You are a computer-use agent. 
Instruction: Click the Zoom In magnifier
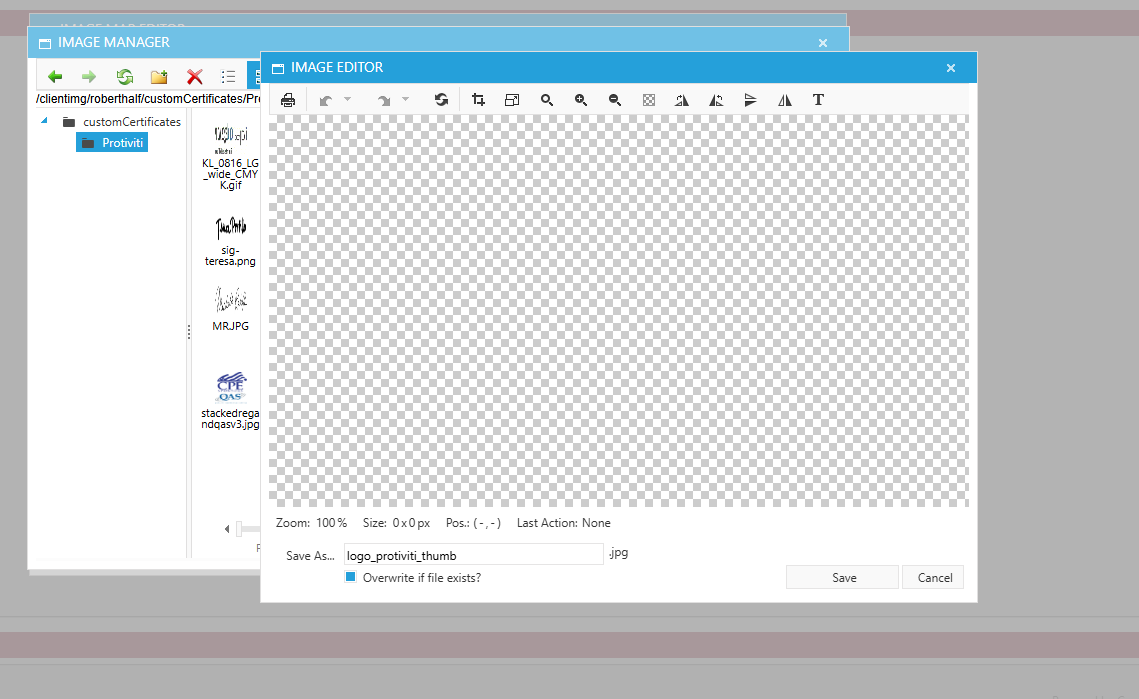(581, 100)
